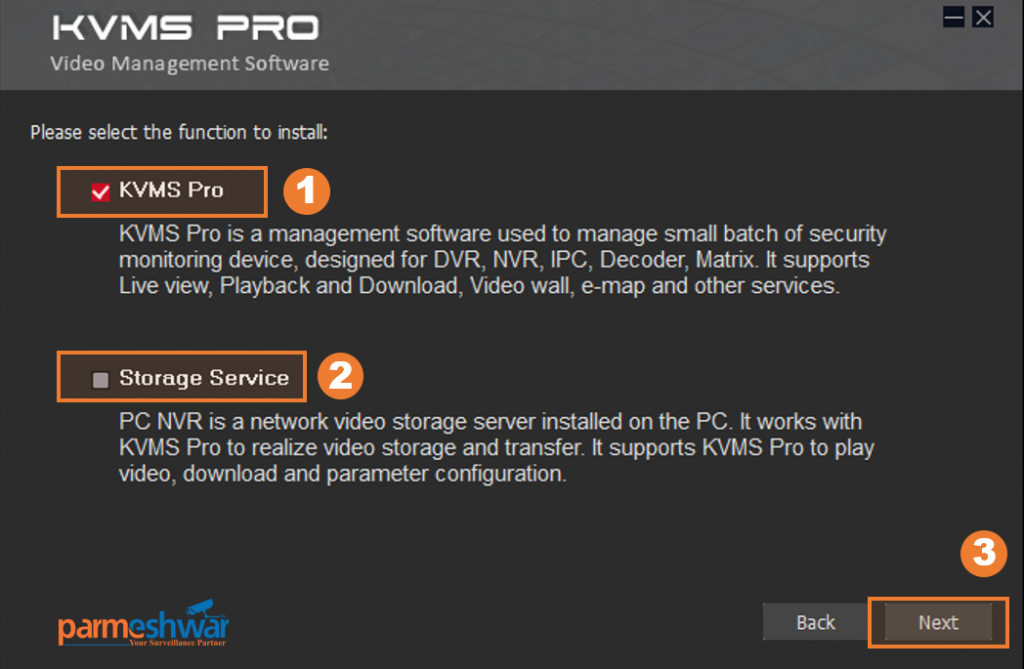Click the camera icon above parmeshwar
Image resolution: width=1024 pixels, height=669 pixels.
(x=204, y=605)
